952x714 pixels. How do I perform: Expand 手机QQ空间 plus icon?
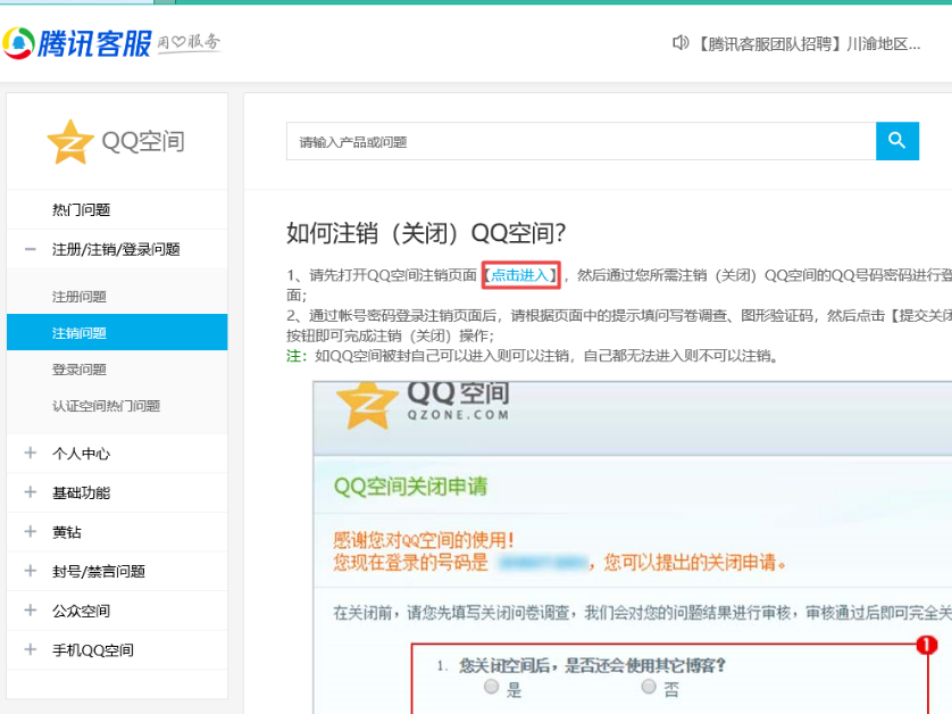click(x=30, y=650)
